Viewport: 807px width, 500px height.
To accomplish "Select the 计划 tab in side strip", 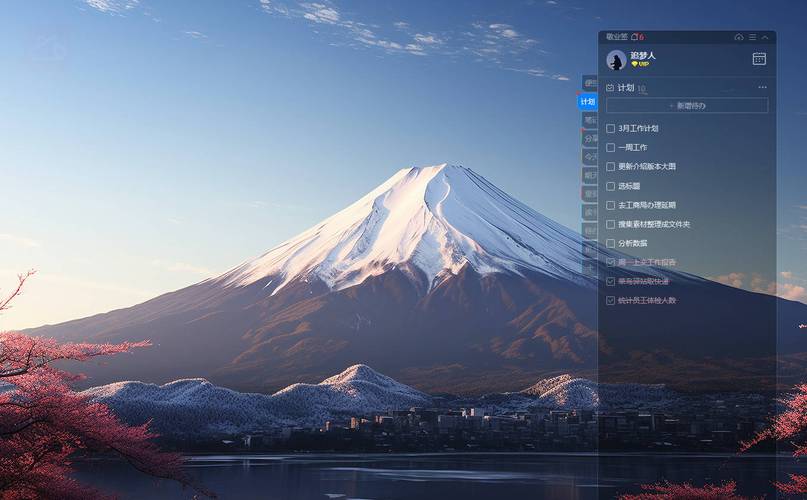I will pos(588,102).
